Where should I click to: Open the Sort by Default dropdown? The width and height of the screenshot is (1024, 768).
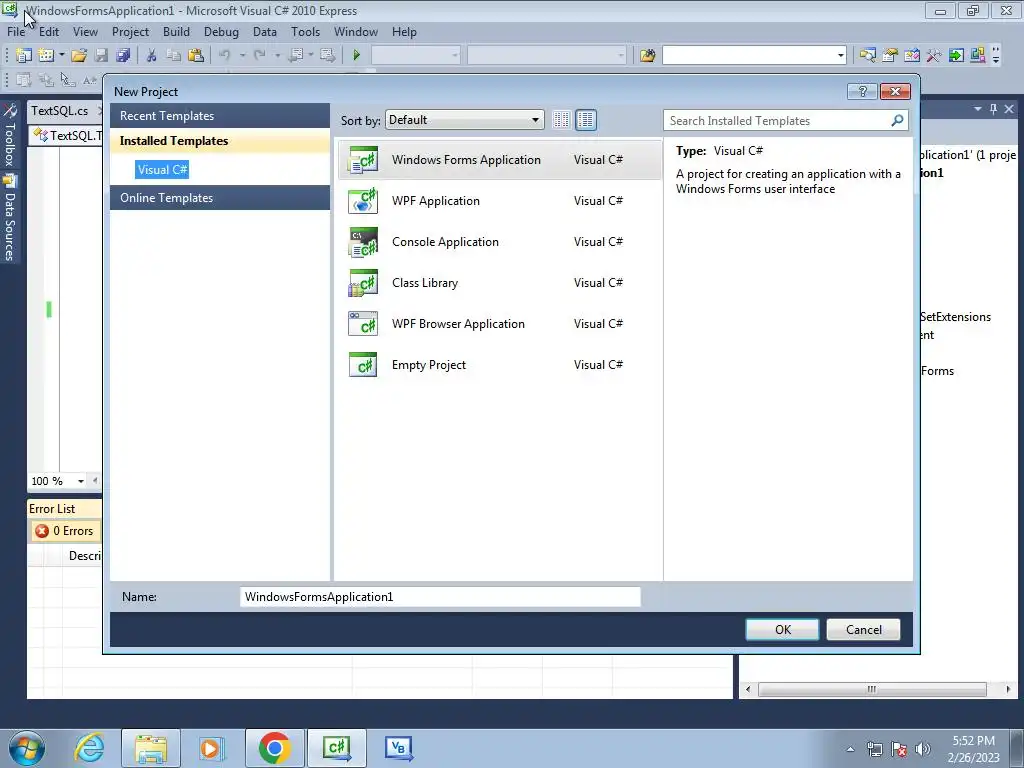point(464,120)
